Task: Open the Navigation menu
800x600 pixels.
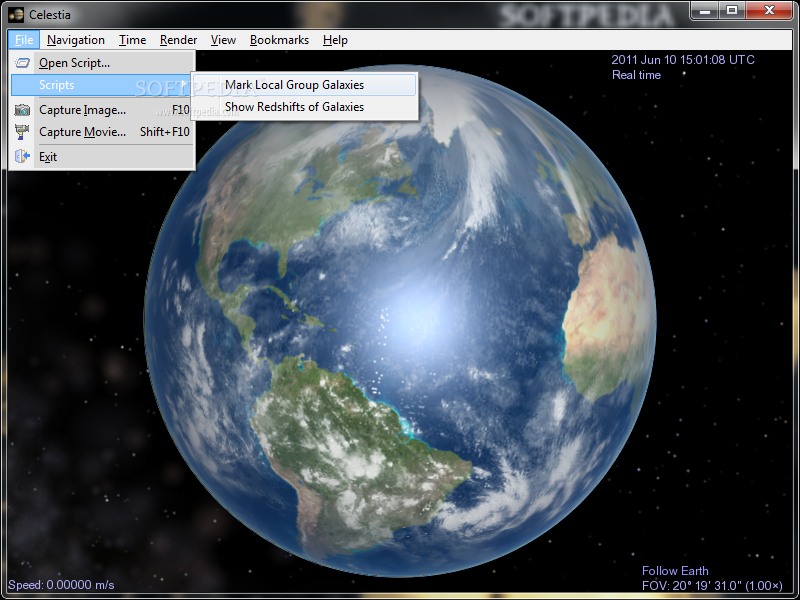Action: [x=76, y=40]
